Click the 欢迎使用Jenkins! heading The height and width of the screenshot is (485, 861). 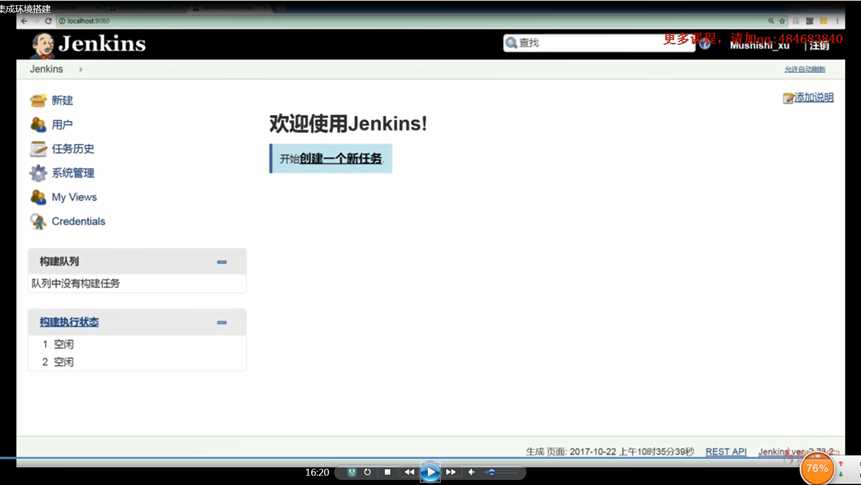pyautogui.click(x=348, y=124)
